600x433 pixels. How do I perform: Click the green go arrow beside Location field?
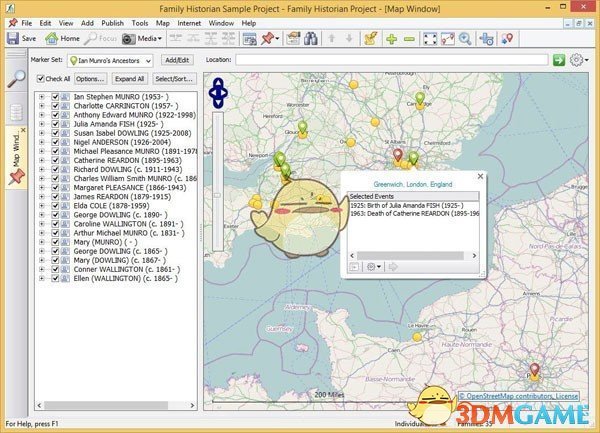point(557,60)
